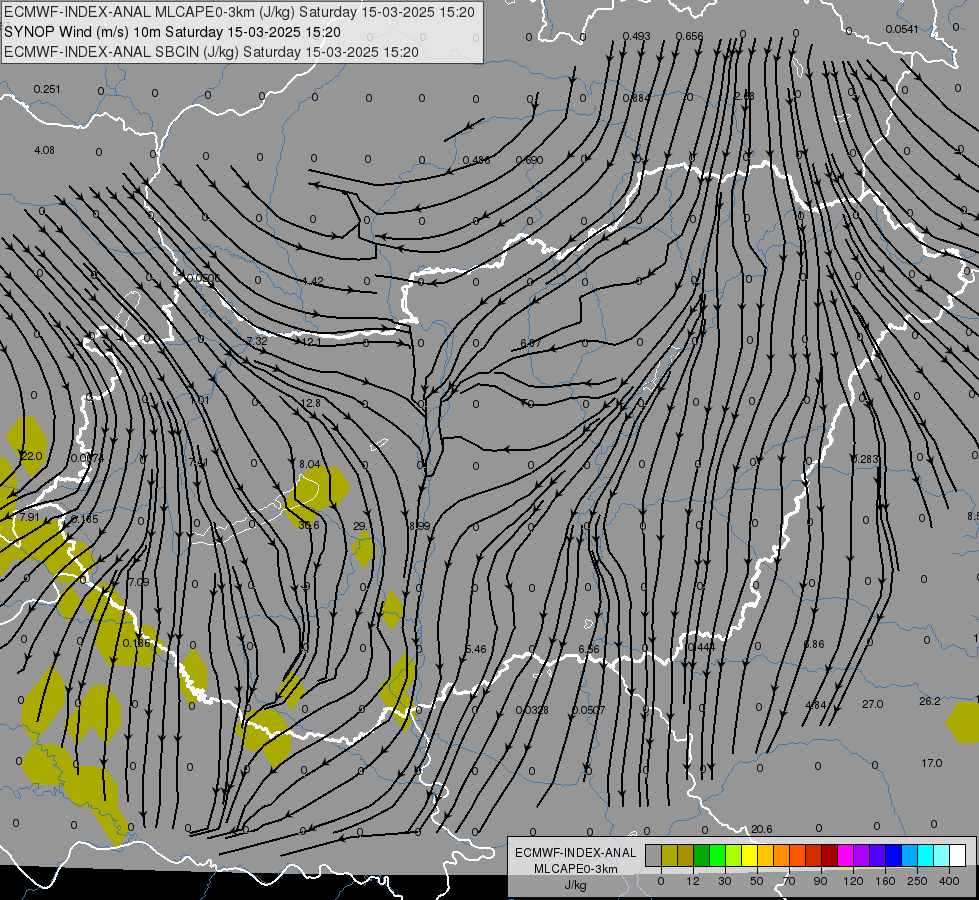This screenshot has height=900, width=979.
Task: Click the map value 27.0
Action: click(x=872, y=705)
